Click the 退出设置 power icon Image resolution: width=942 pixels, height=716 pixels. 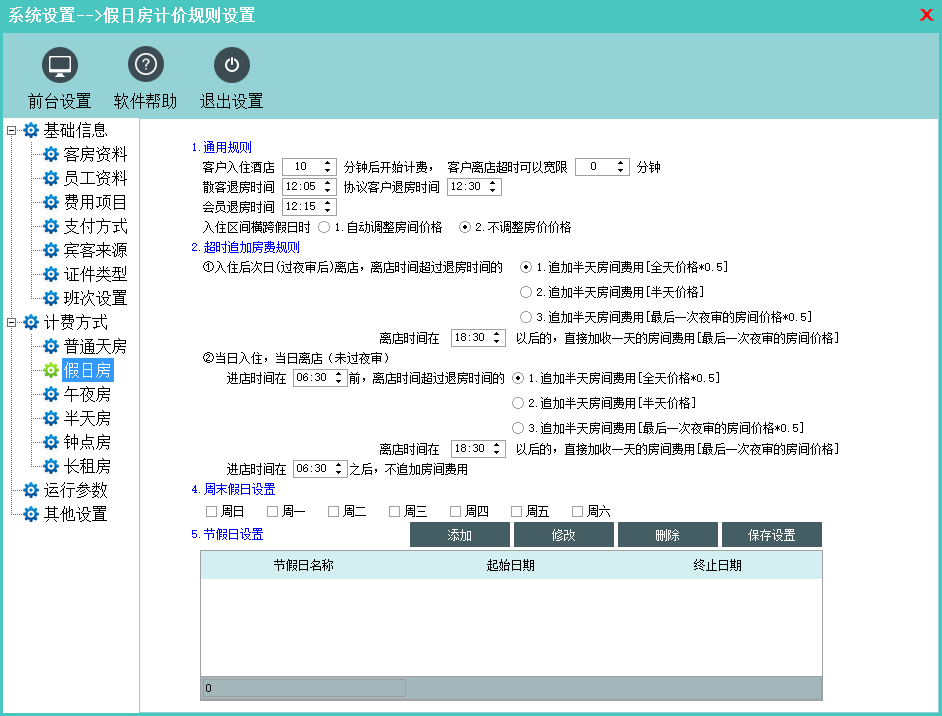coord(232,65)
